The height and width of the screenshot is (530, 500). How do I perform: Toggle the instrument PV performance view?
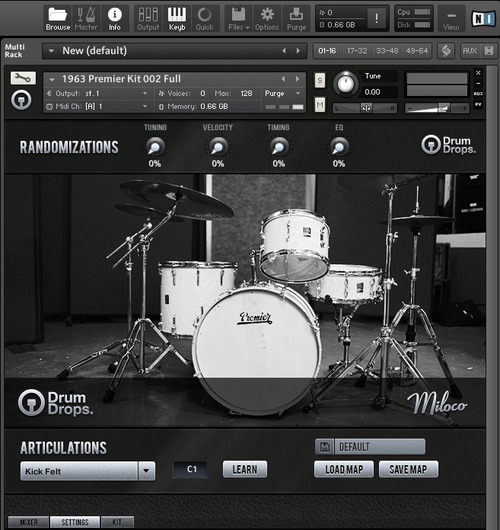478,104
